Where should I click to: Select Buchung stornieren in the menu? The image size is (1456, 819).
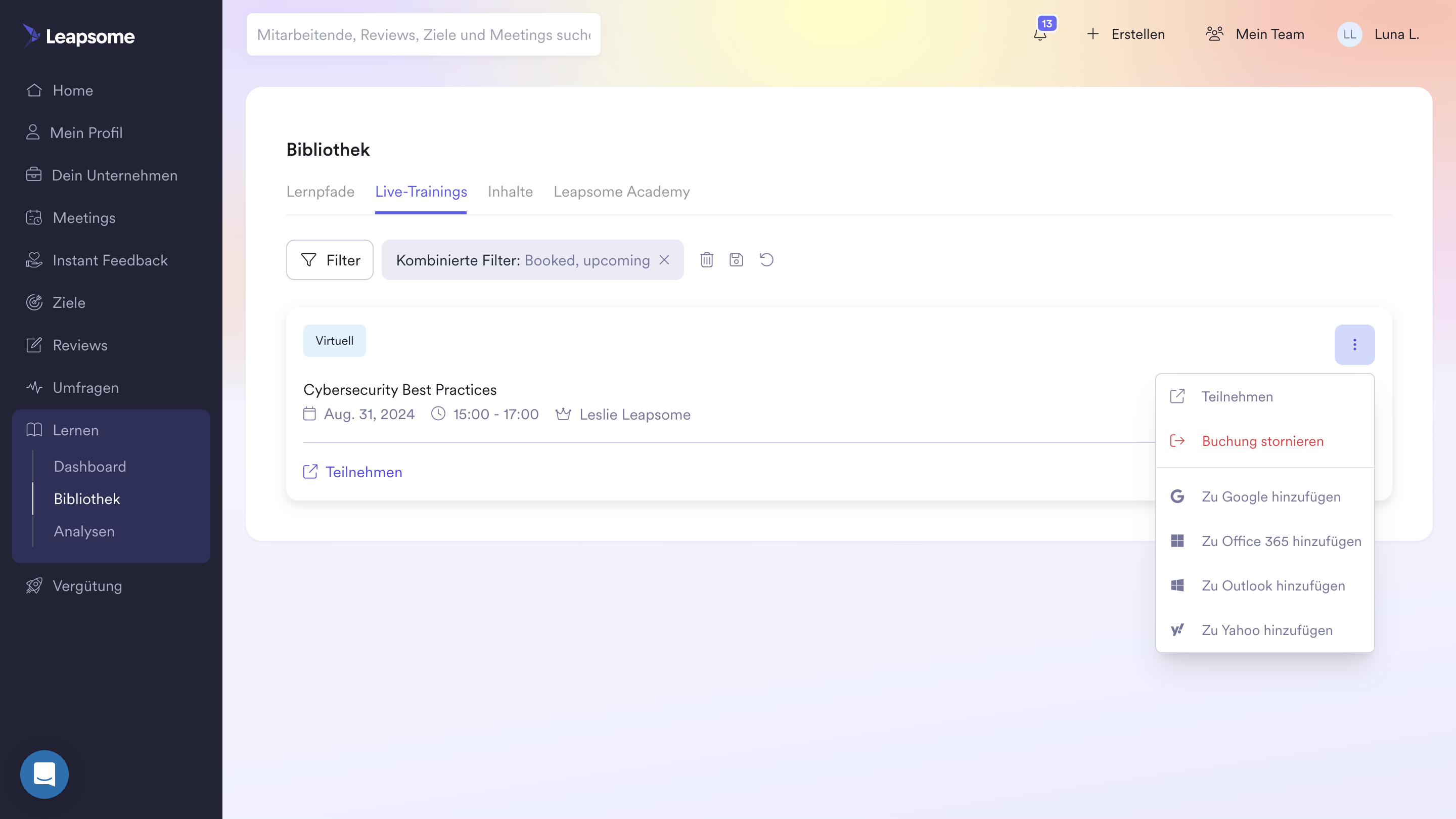pyautogui.click(x=1265, y=441)
